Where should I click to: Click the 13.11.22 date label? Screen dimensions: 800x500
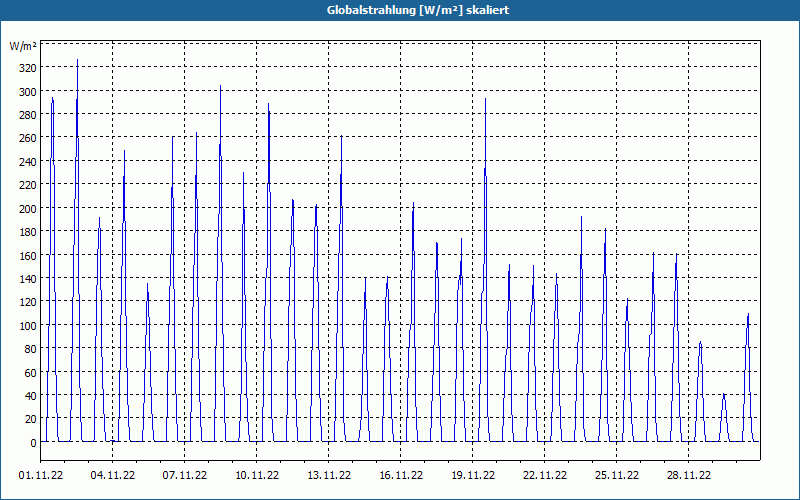point(329,475)
